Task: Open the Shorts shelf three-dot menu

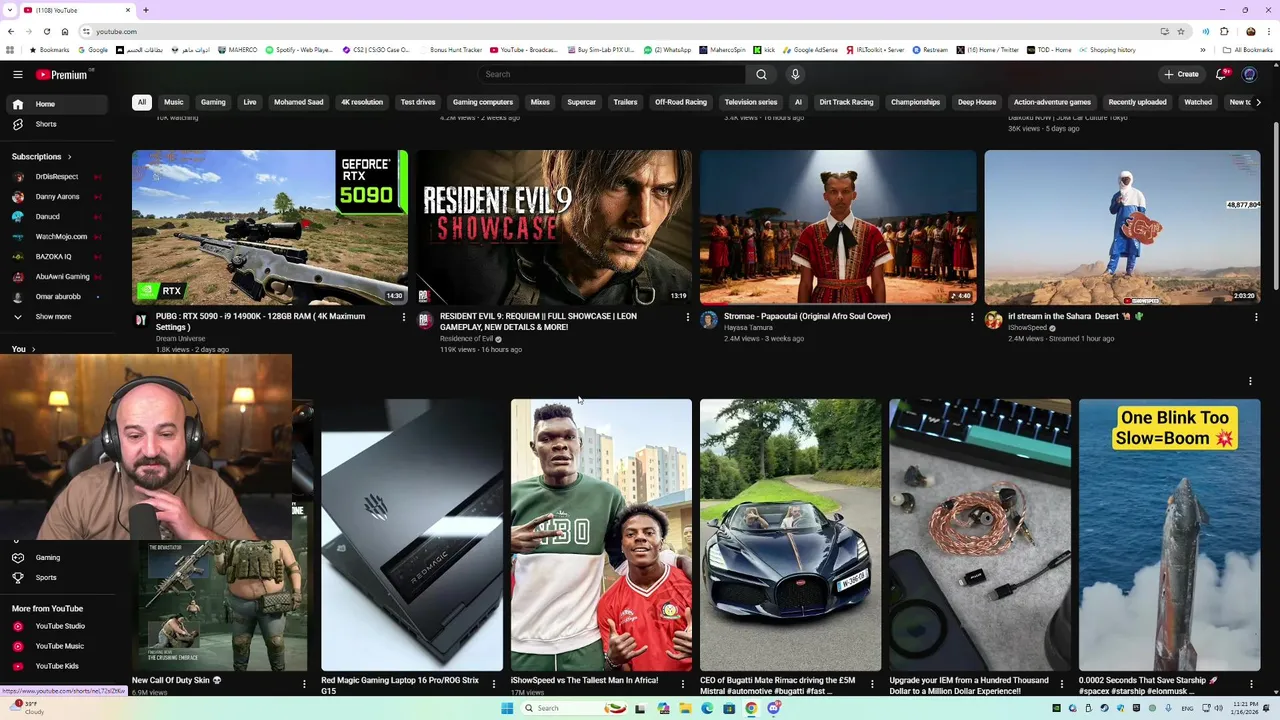Action: (x=1250, y=381)
